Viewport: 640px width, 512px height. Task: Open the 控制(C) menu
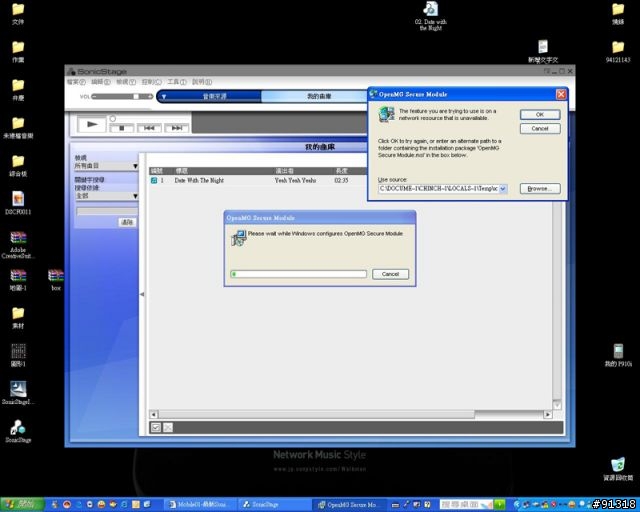tap(151, 82)
